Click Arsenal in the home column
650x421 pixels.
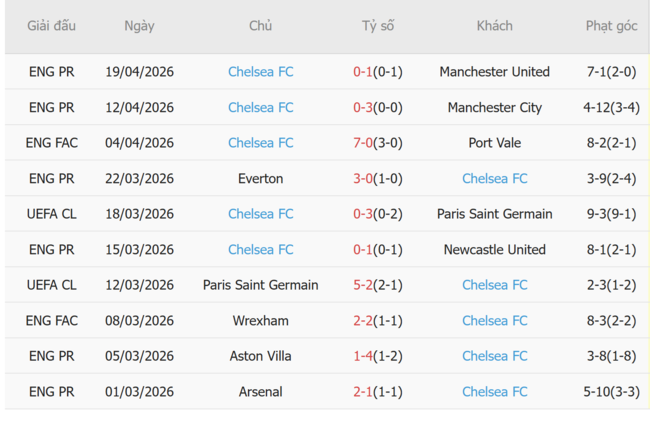tap(260, 392)
